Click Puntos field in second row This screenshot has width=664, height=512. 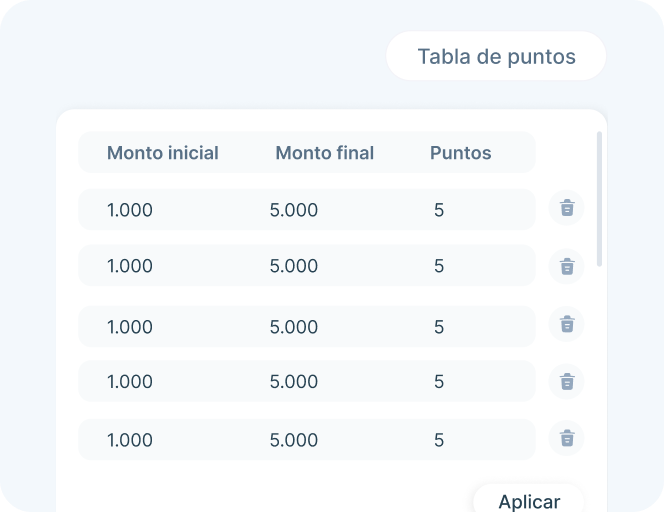click(439, 266)
